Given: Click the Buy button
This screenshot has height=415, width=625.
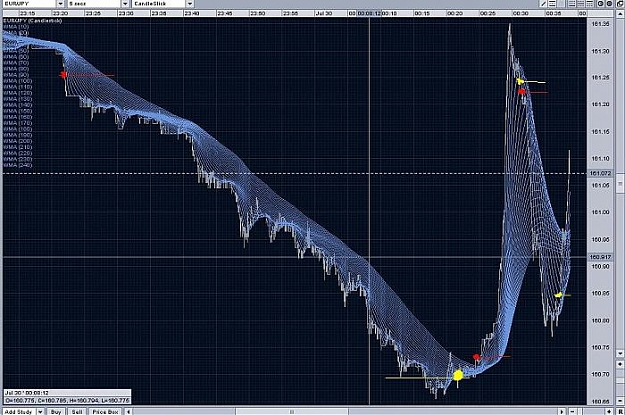Looking at the screenshot, I should tap(56, 411).
